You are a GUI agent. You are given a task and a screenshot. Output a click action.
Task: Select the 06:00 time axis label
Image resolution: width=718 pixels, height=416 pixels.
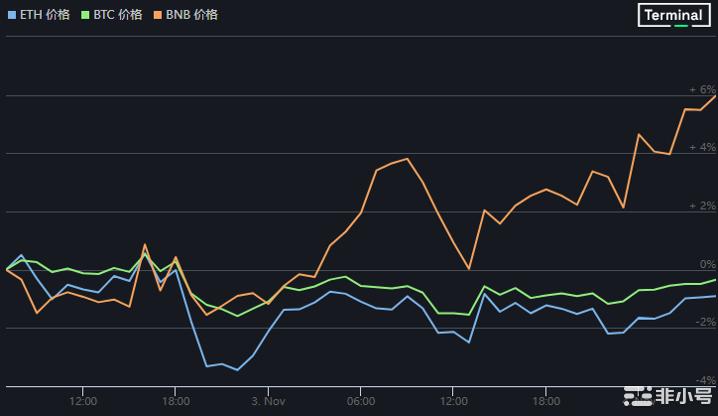click(x=361, y=401)
